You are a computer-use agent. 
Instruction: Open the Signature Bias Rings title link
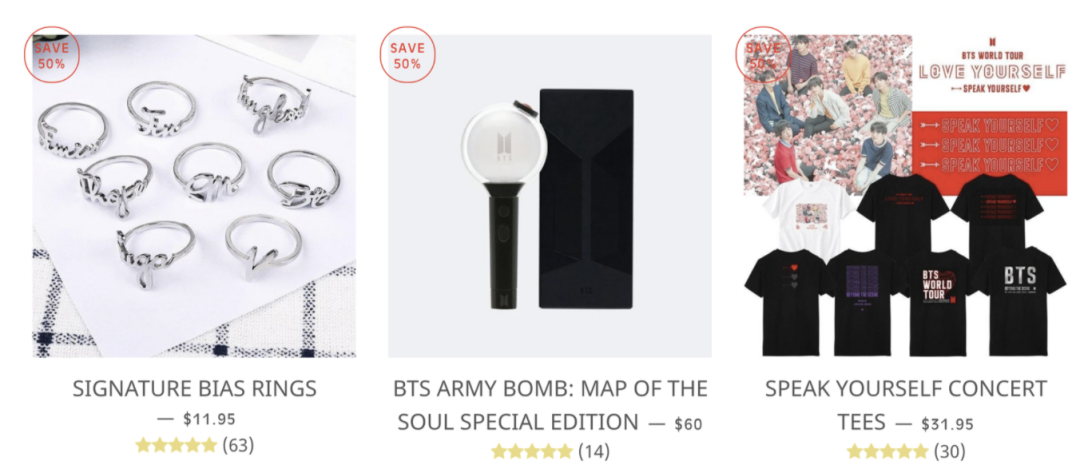[194, 388]
